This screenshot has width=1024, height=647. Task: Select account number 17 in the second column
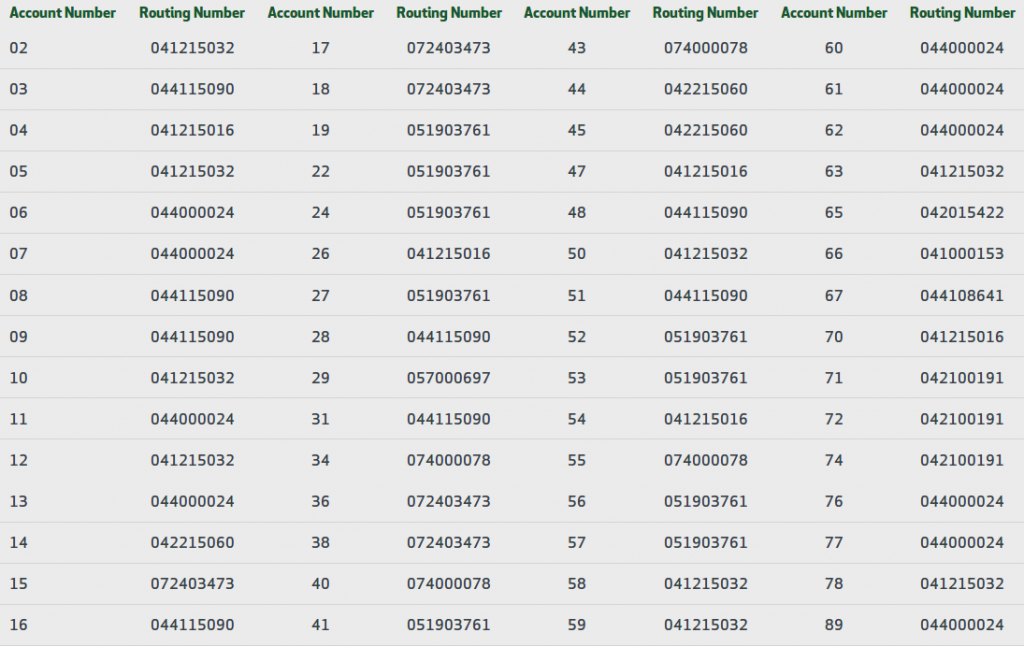(321, 47)
